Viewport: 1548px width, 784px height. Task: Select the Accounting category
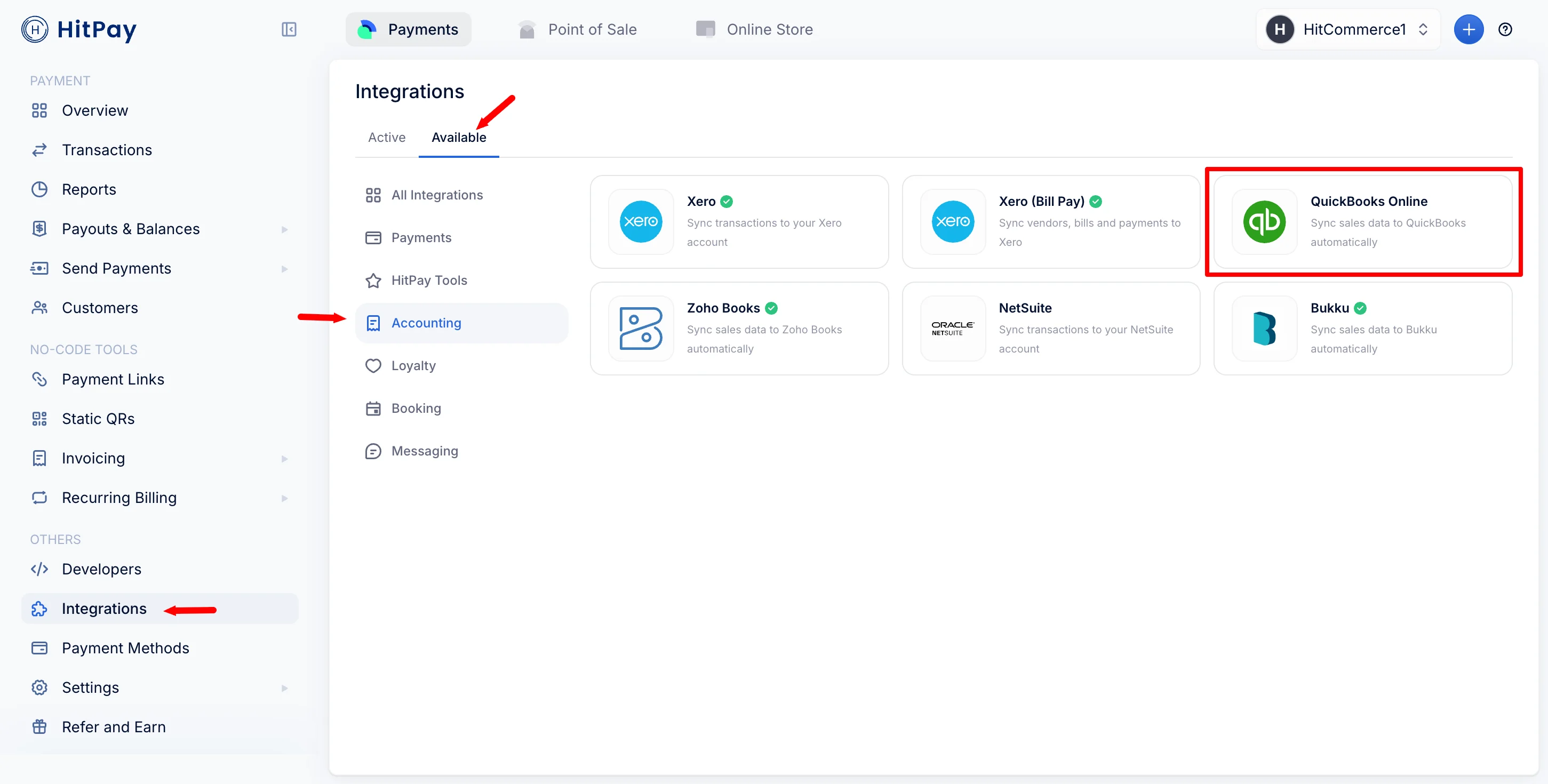point(461,323)
